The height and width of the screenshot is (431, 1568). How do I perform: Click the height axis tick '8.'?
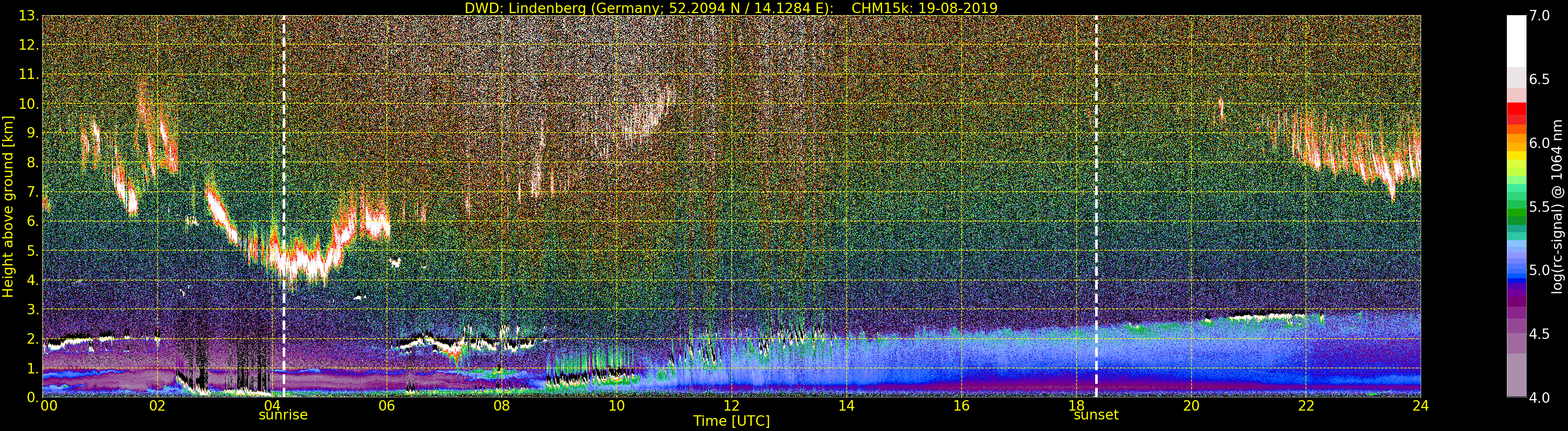(33, 163)
